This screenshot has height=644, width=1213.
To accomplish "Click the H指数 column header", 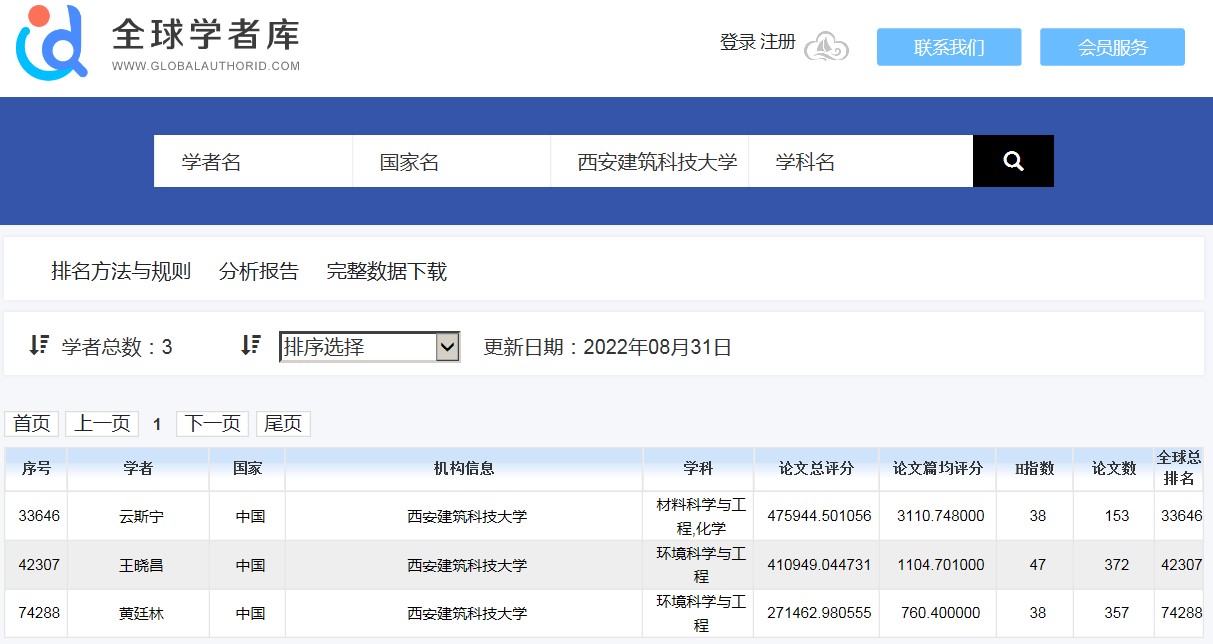I will (1035, 468).
